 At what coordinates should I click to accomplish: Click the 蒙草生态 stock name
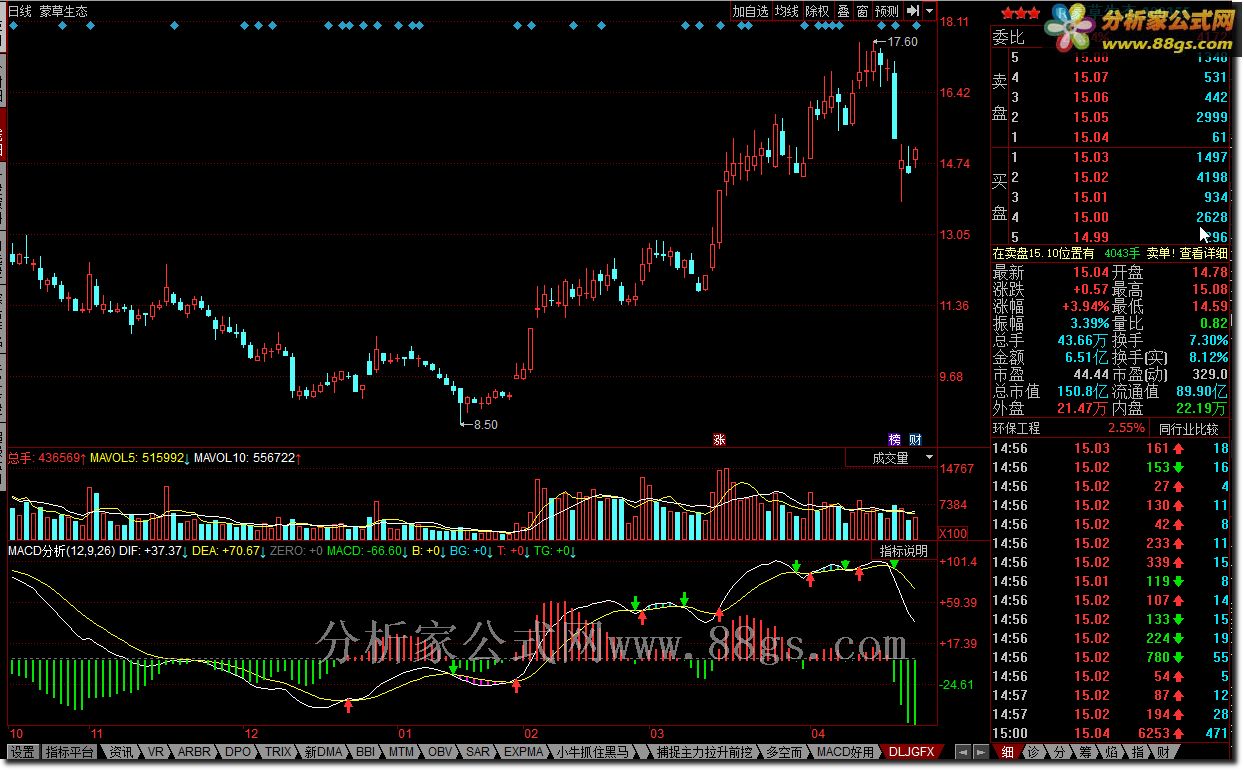(64, 11)
